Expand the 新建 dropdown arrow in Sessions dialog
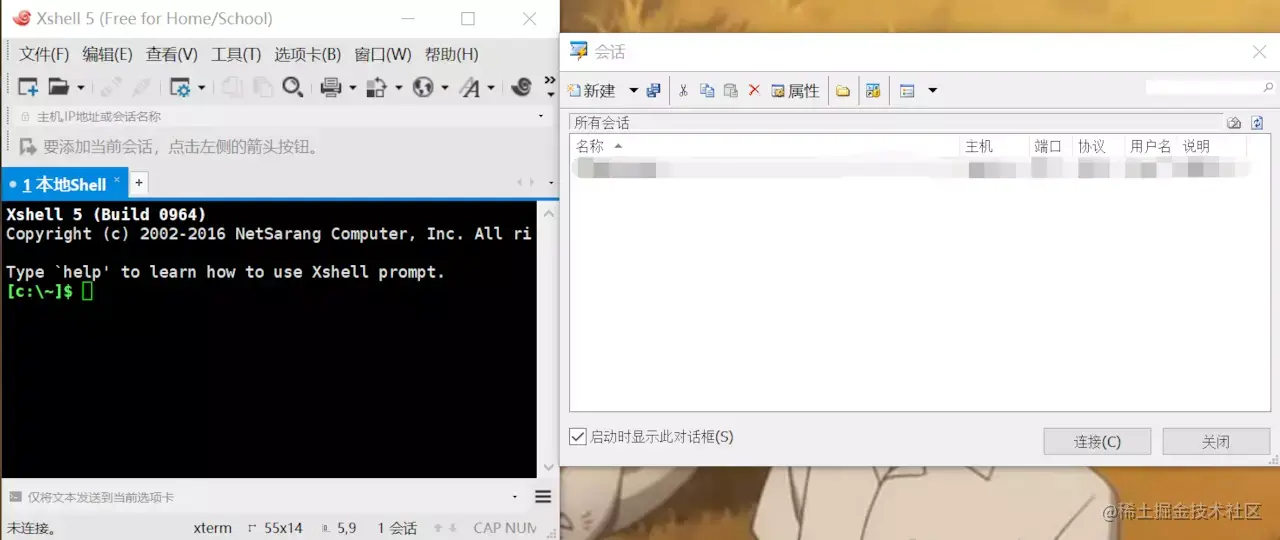The width and height of the screenshot is (1280, 540). point(633,91)
